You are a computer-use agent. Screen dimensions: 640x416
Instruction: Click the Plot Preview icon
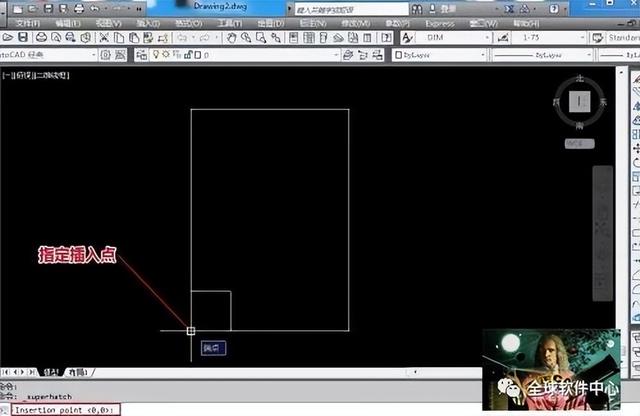[56, 38]
